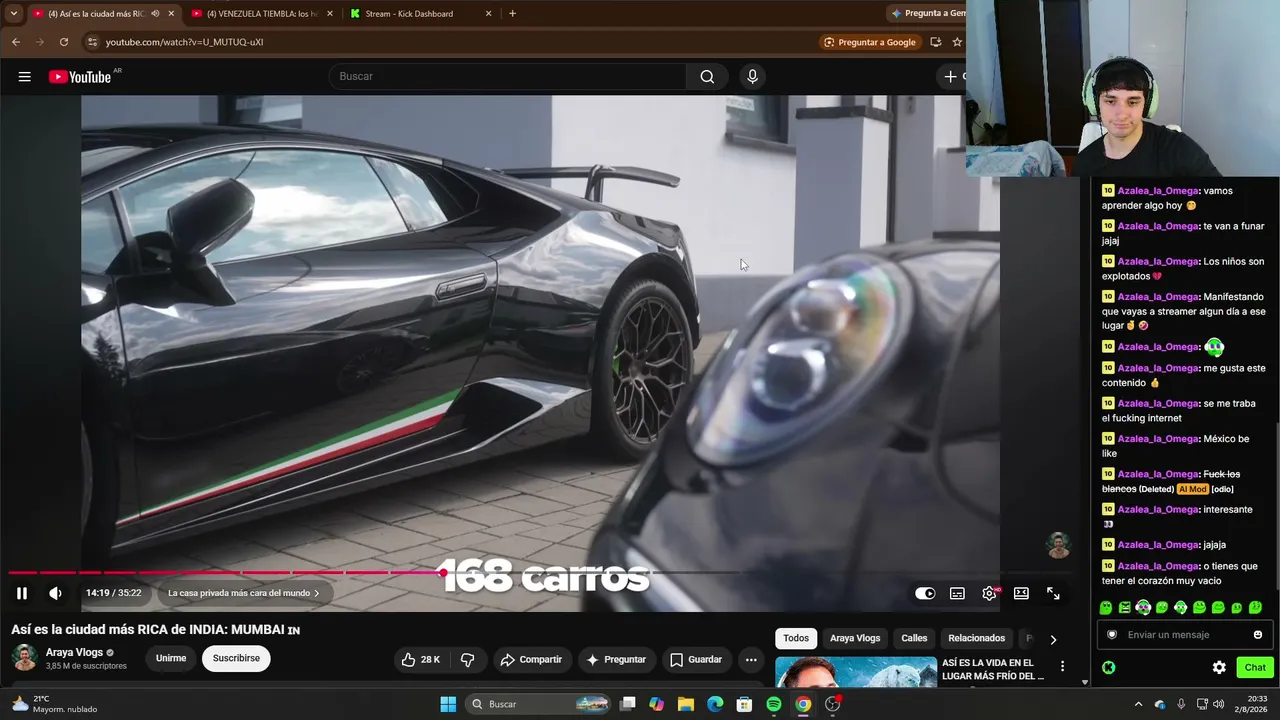
Task: Open the Windows Start menu
Action: [447, 704]
